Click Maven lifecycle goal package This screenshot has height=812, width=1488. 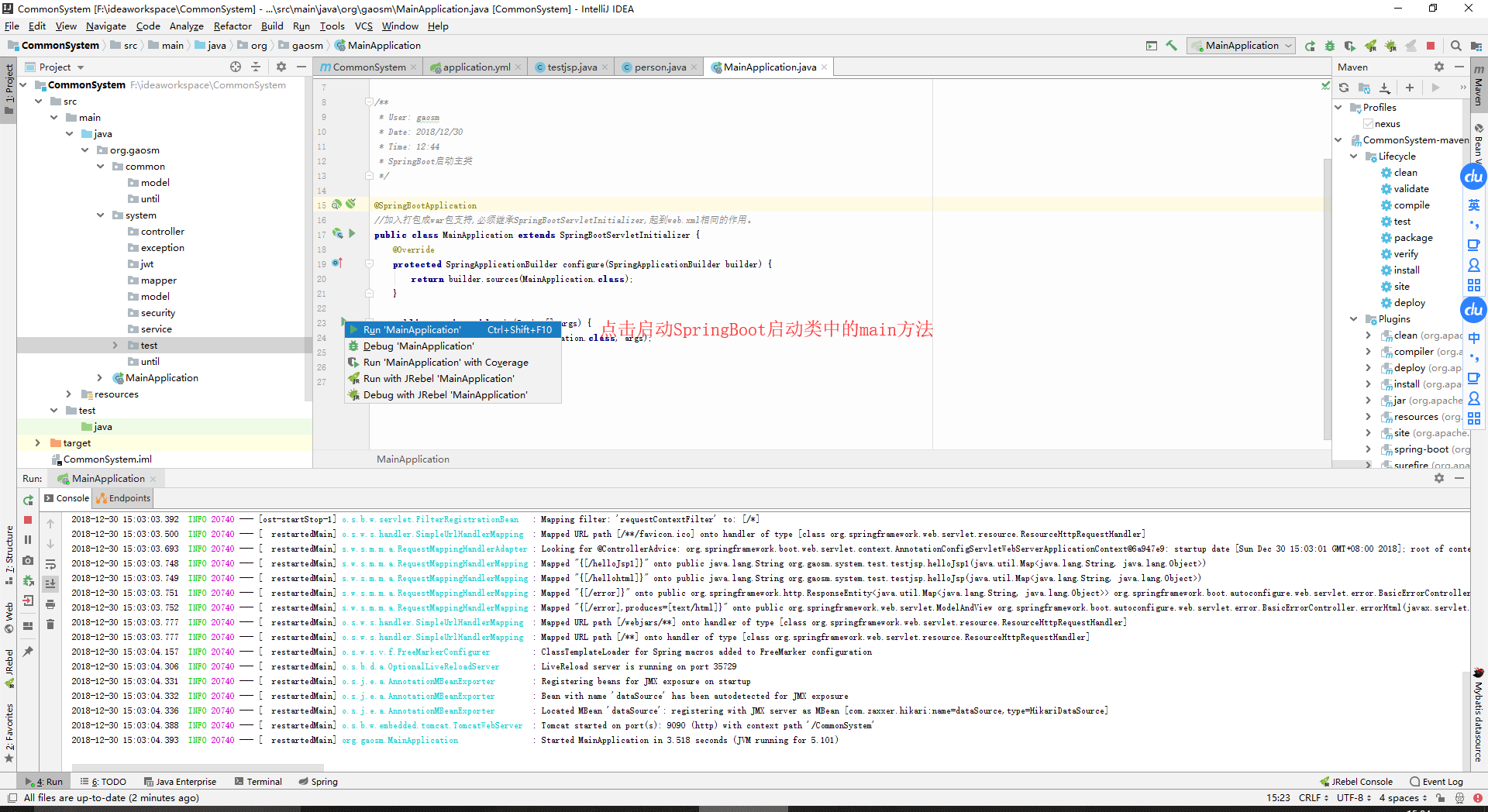(1413, 238)
